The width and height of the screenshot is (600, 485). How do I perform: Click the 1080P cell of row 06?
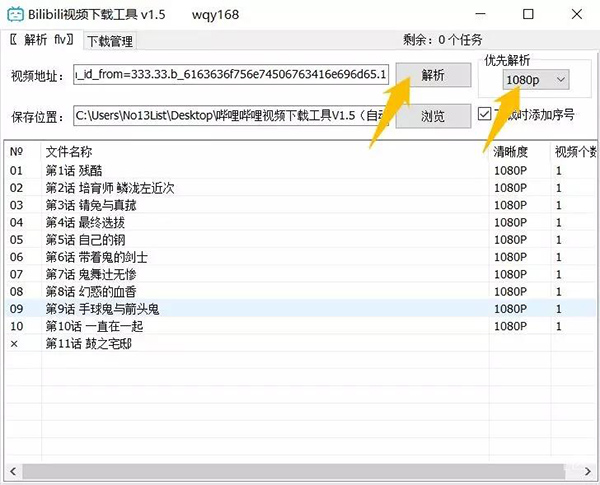510,257
